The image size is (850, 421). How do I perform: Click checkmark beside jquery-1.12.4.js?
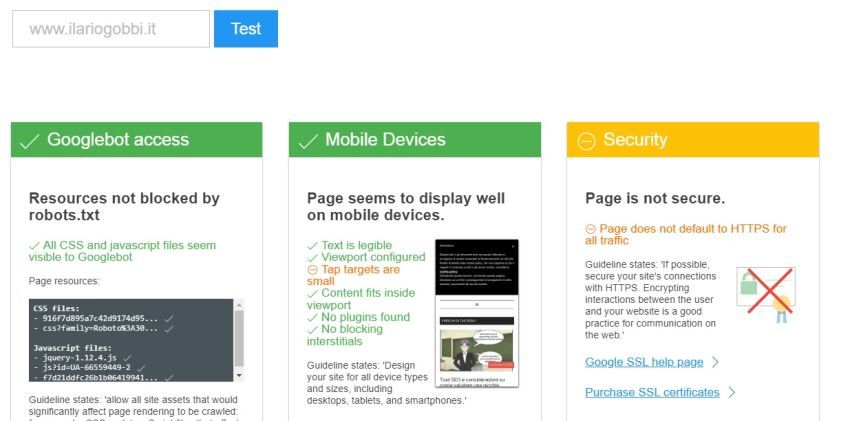127,358
